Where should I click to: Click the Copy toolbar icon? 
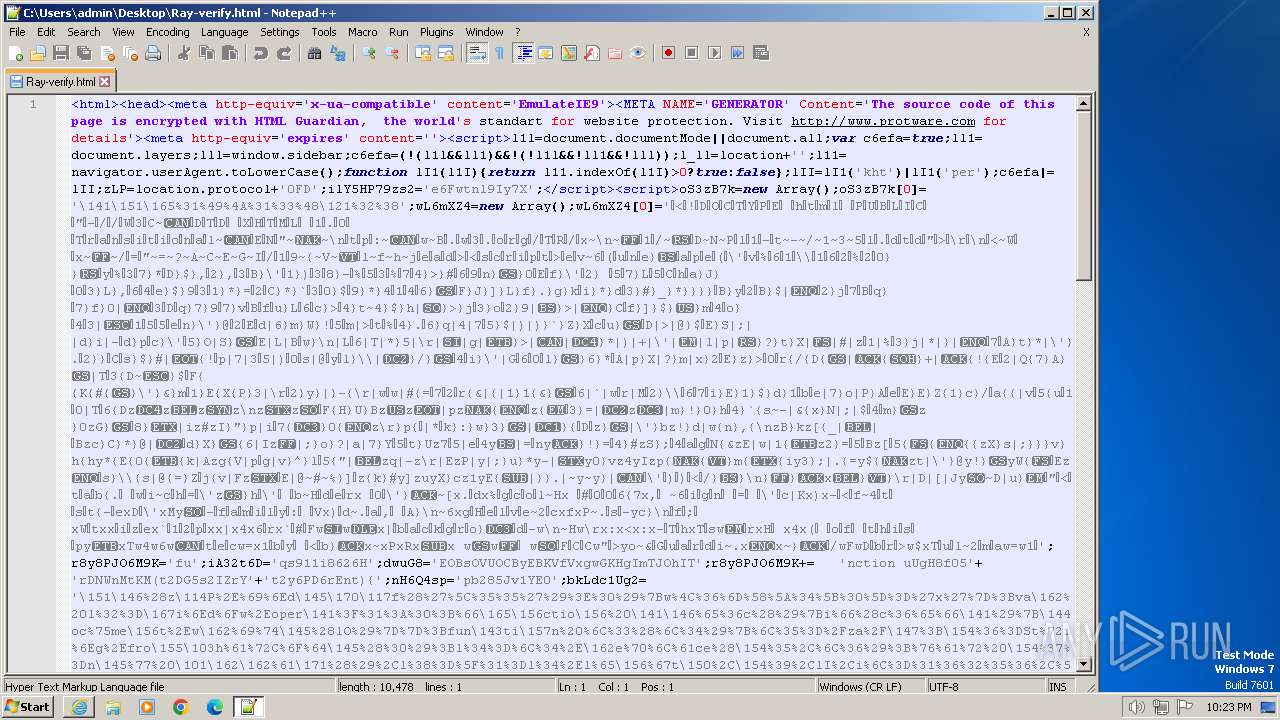click(206, 53)
